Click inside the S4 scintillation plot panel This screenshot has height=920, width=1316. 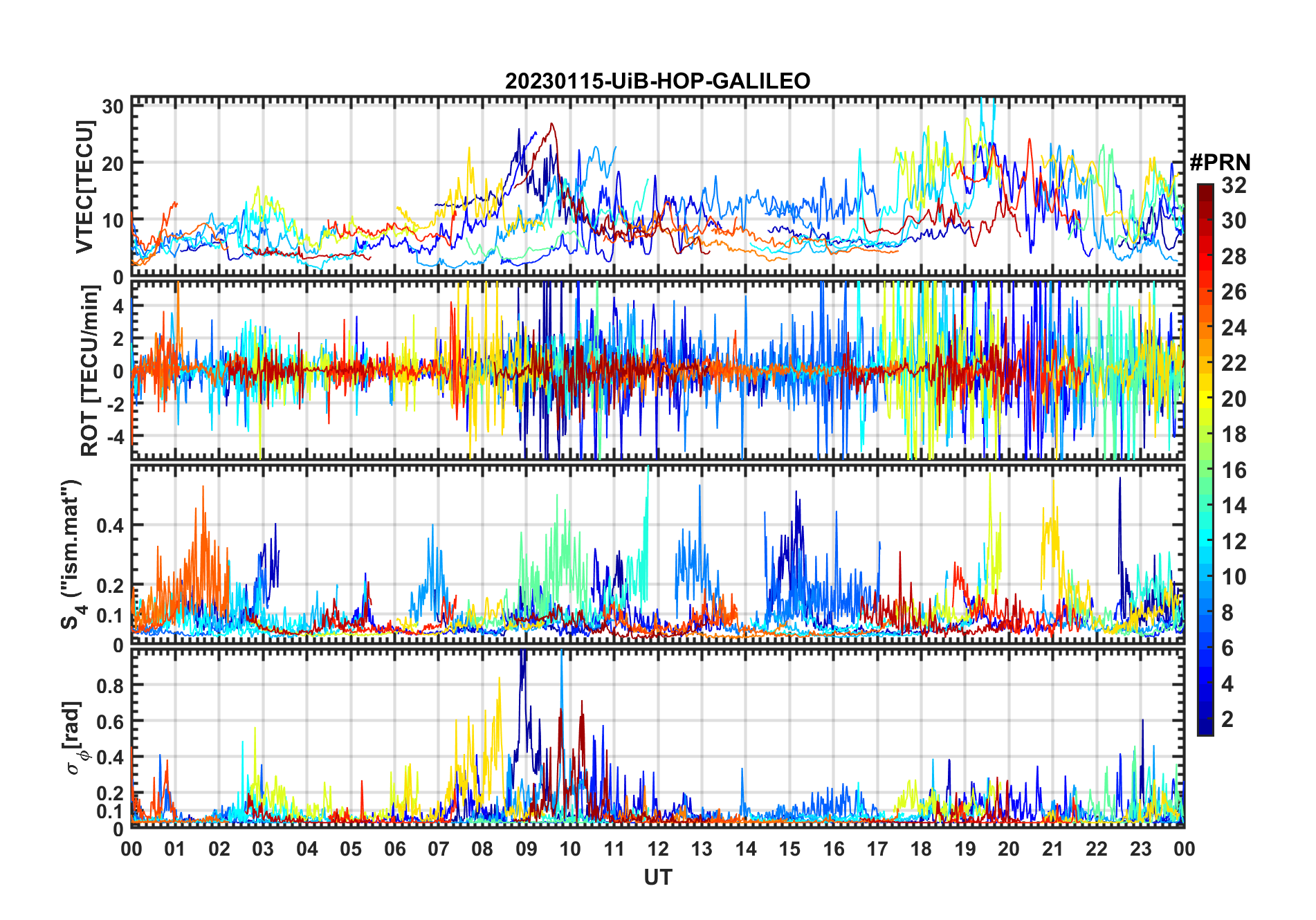[657, 555]
